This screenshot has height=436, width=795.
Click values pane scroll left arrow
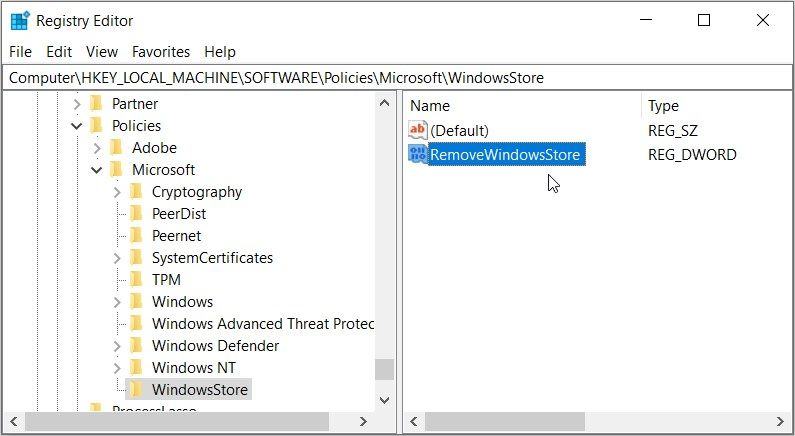(x=414, y=421)
